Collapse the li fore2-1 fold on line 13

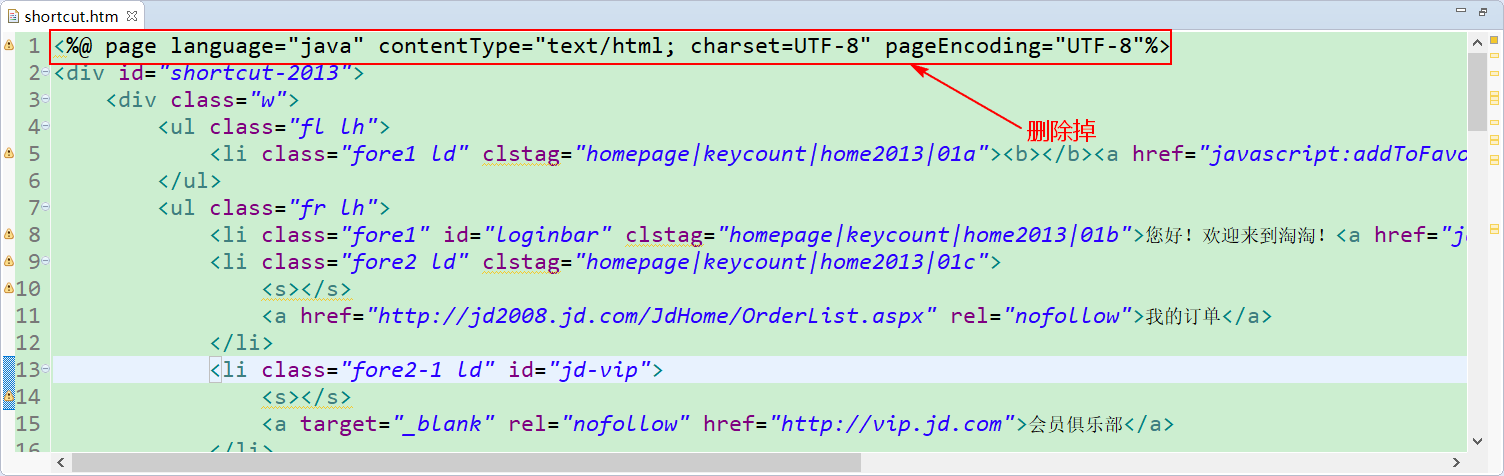point(46,369)
